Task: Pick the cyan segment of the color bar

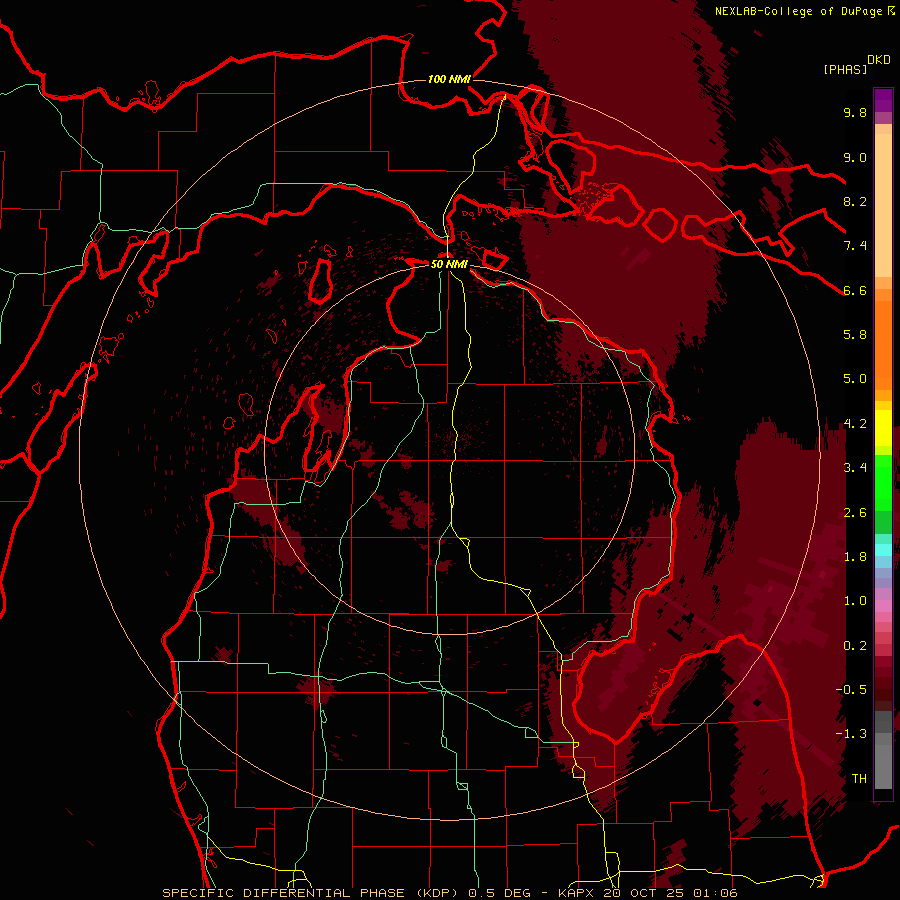Action: (x=883, y=550)
